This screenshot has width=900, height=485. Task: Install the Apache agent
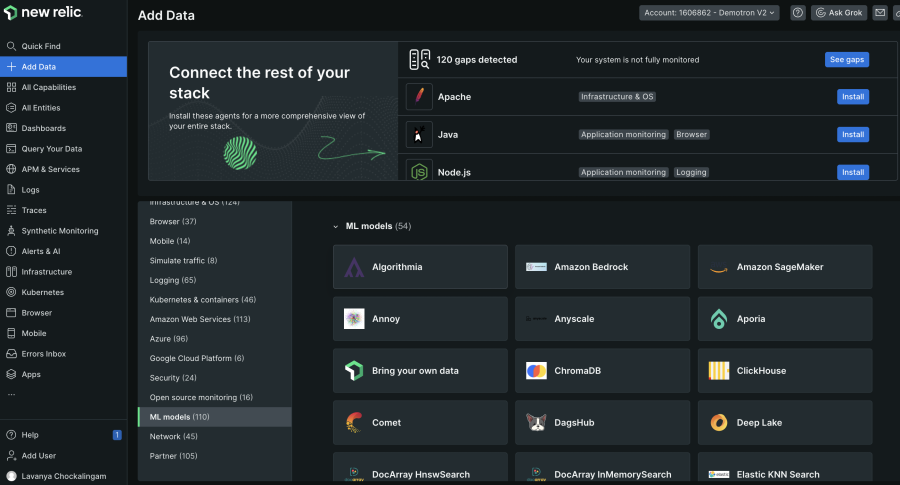pos(852,97)
